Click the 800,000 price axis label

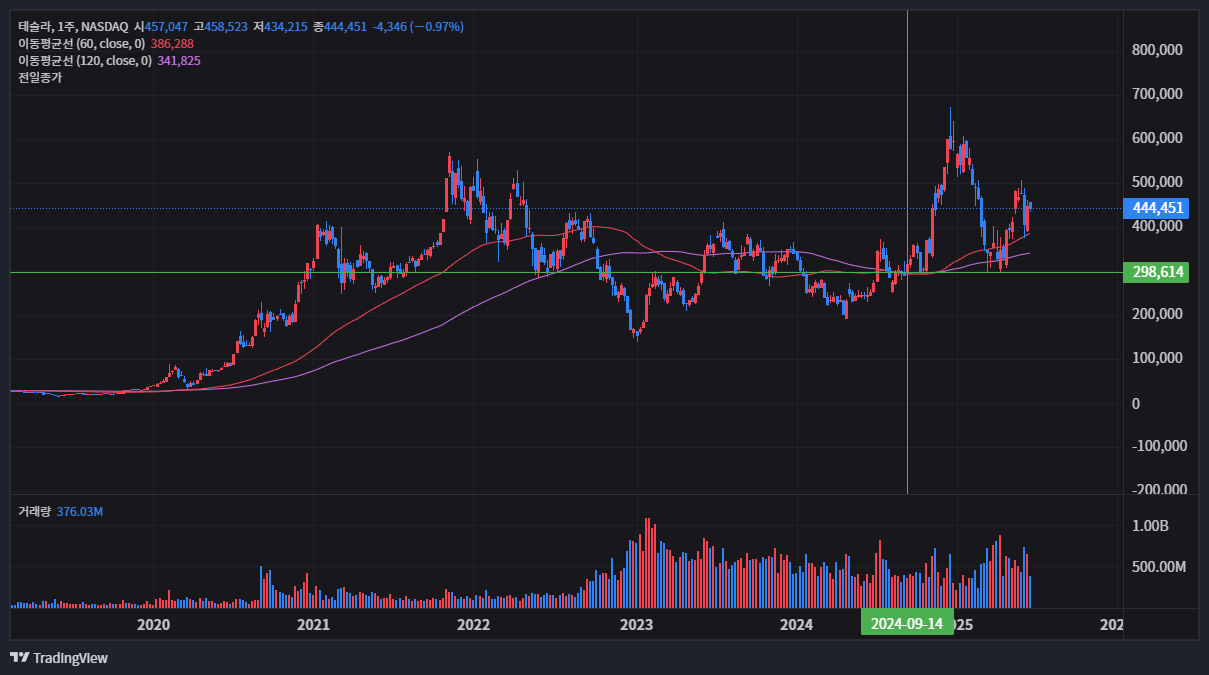click(x=1158, y=50)
